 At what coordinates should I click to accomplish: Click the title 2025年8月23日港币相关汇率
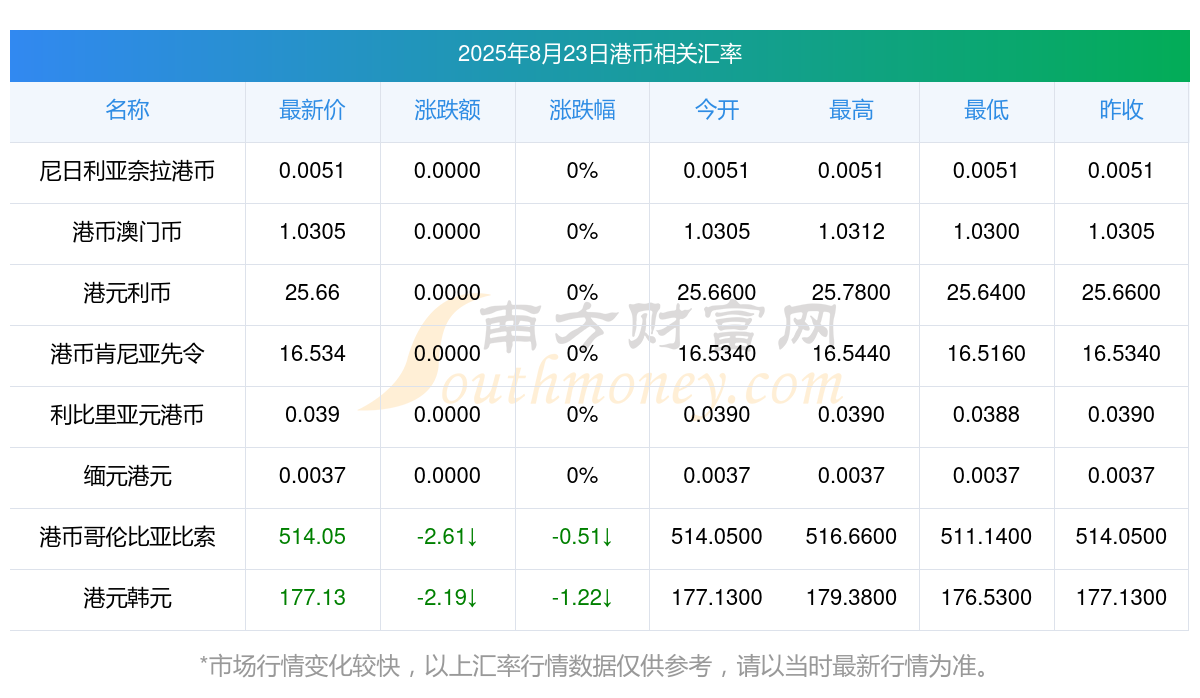click(600, 54)
